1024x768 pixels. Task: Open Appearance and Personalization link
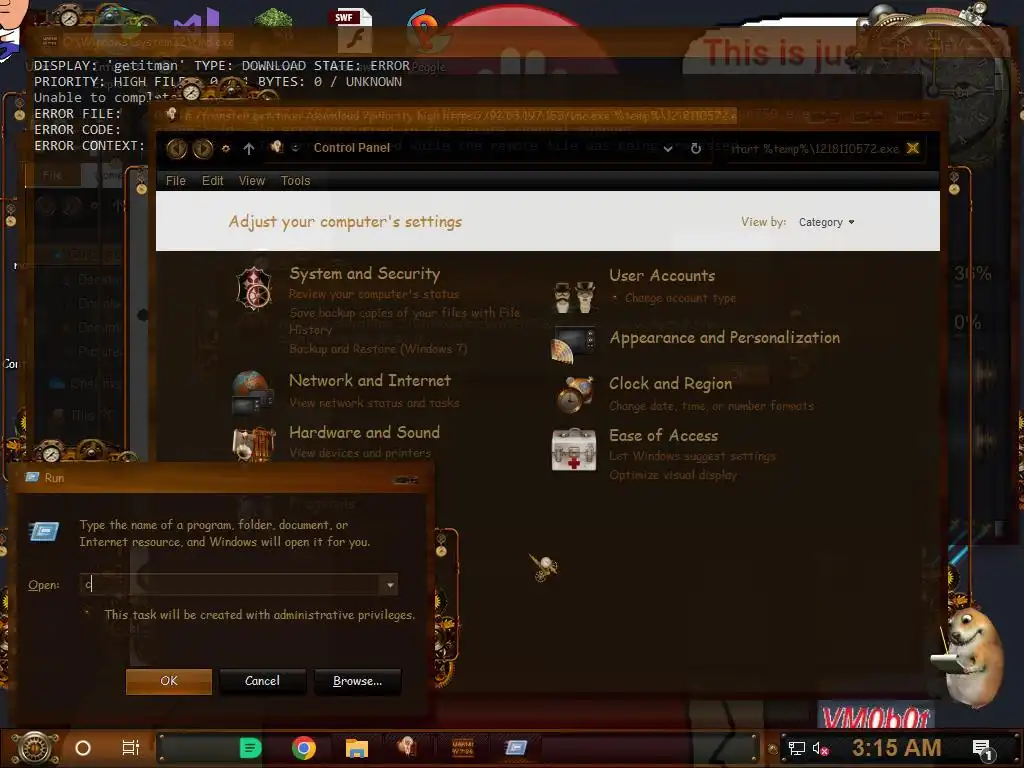(724, 338)
